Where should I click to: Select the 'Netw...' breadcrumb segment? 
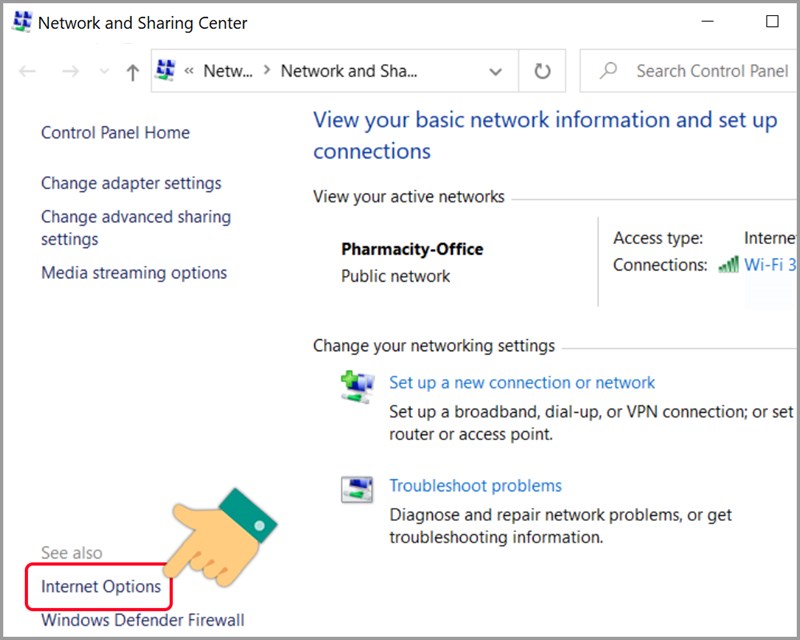pos(229,71)
